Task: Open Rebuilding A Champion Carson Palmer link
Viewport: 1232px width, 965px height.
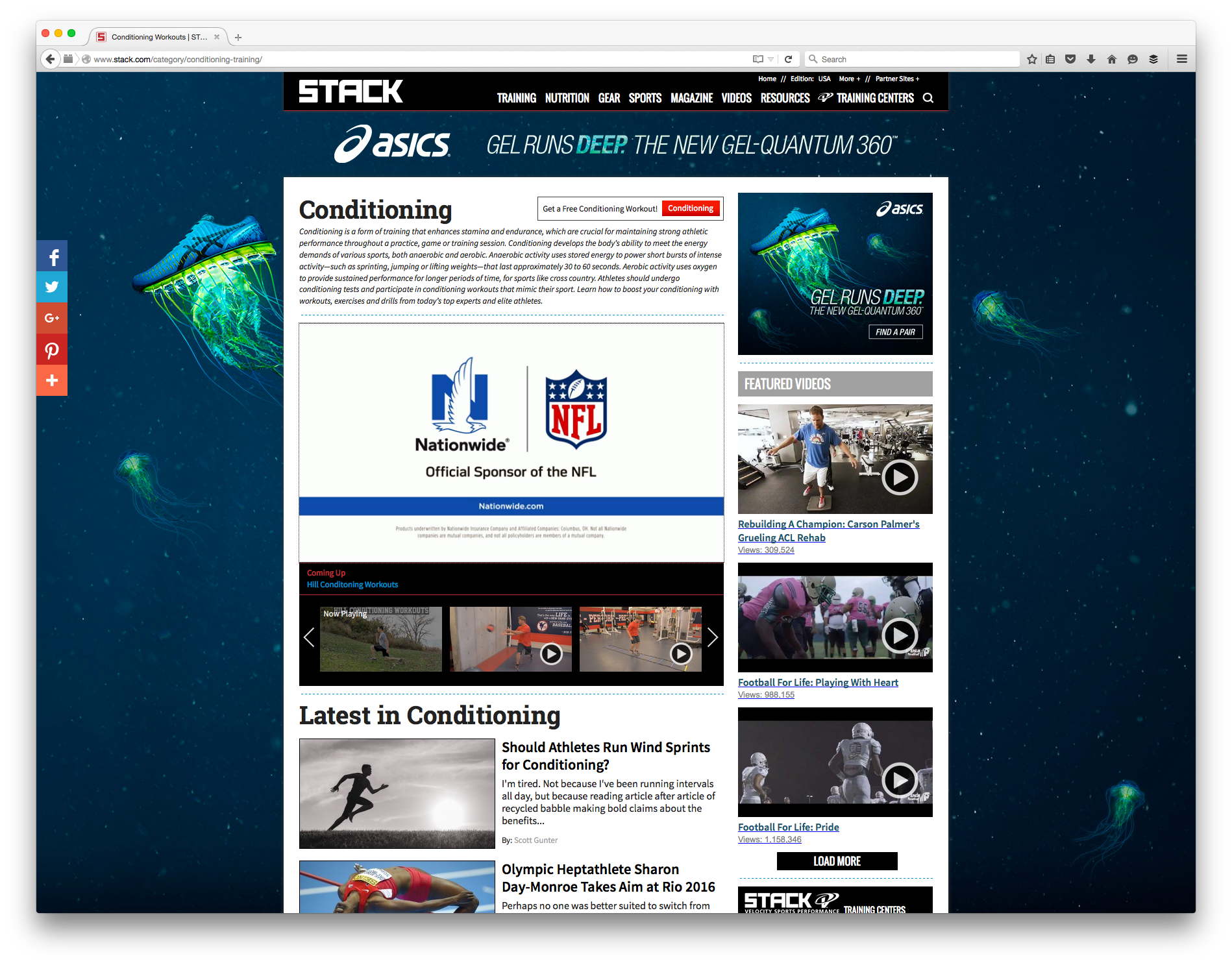Action: pos(829,531)
